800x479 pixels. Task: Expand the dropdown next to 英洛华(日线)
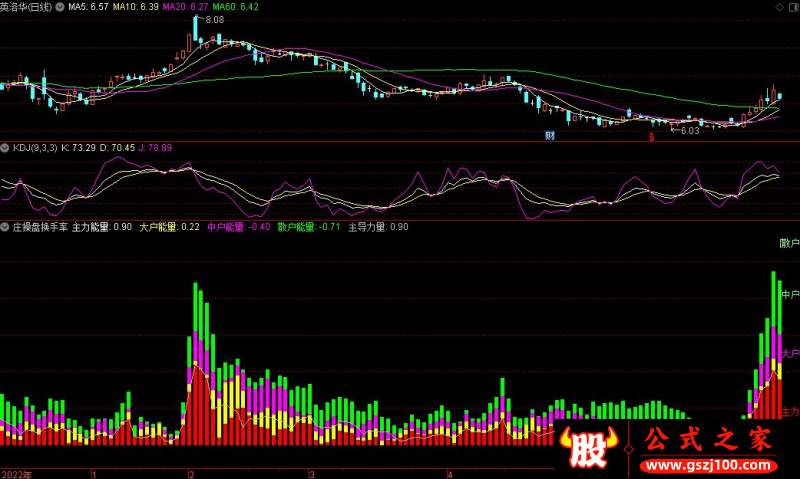59,7
